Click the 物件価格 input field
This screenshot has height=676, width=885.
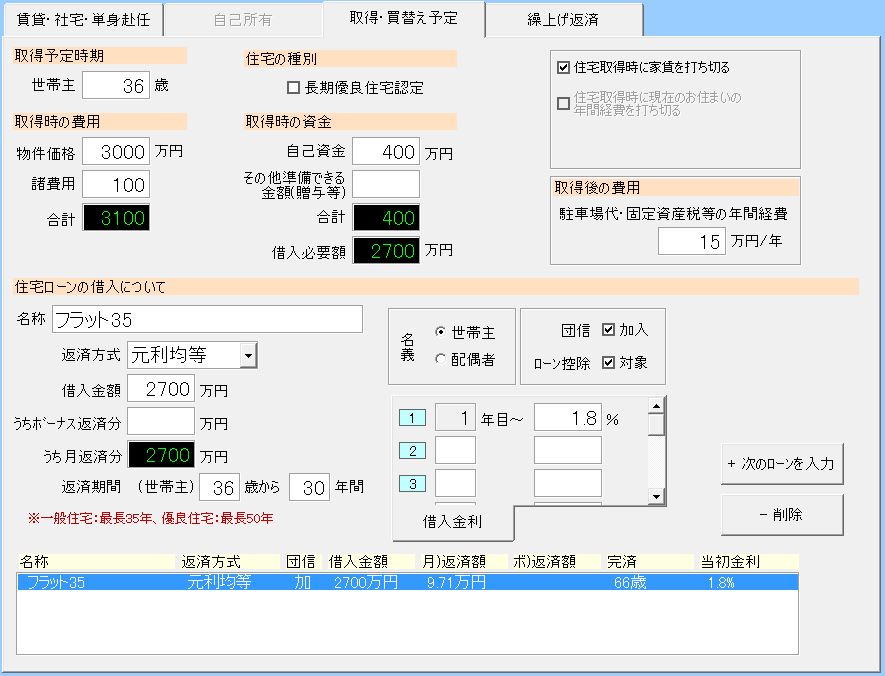116,152
